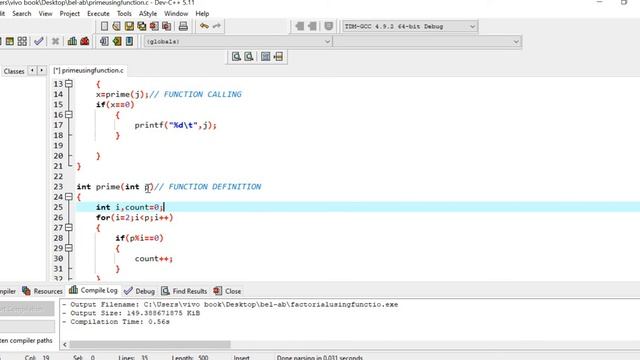Open the Find dialog from search toolbar
640x360 pixels.
(236, 57)
